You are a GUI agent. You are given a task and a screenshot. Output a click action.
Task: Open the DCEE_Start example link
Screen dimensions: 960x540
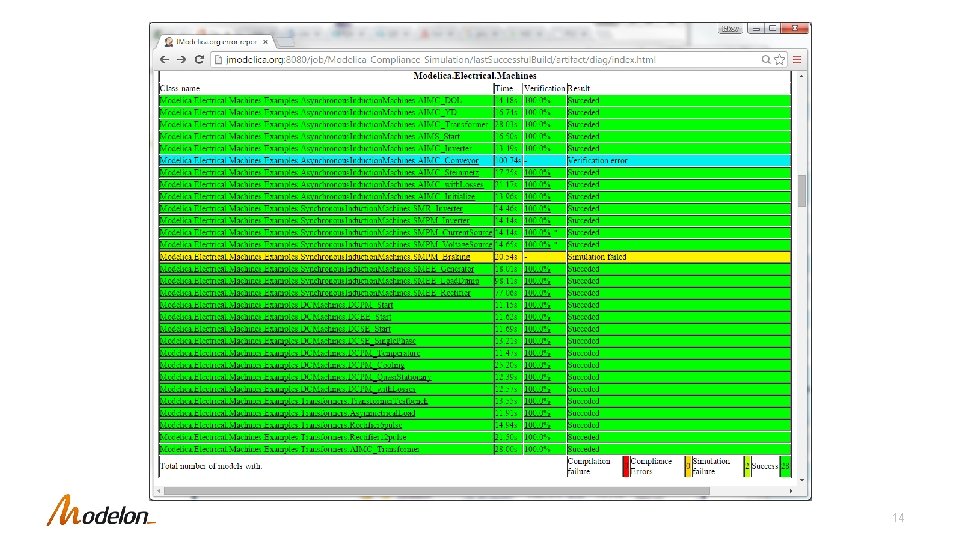click(275, 317)
